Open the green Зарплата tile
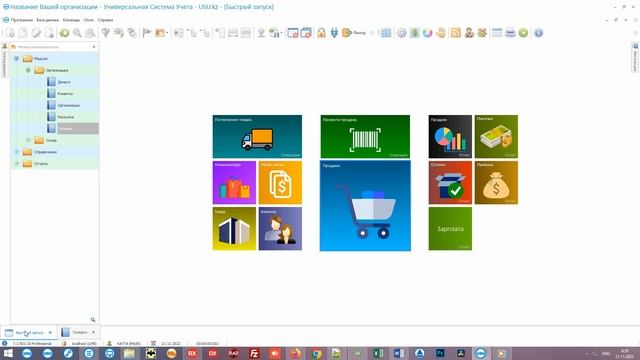 pos(450,229)
